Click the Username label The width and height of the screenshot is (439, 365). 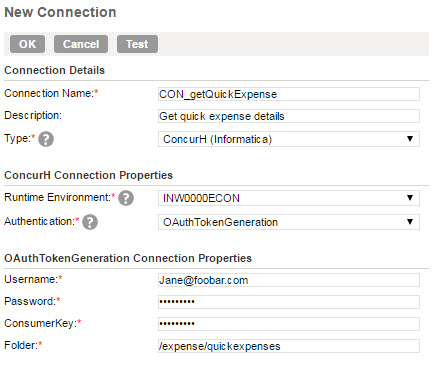click(x=33, y=279)
